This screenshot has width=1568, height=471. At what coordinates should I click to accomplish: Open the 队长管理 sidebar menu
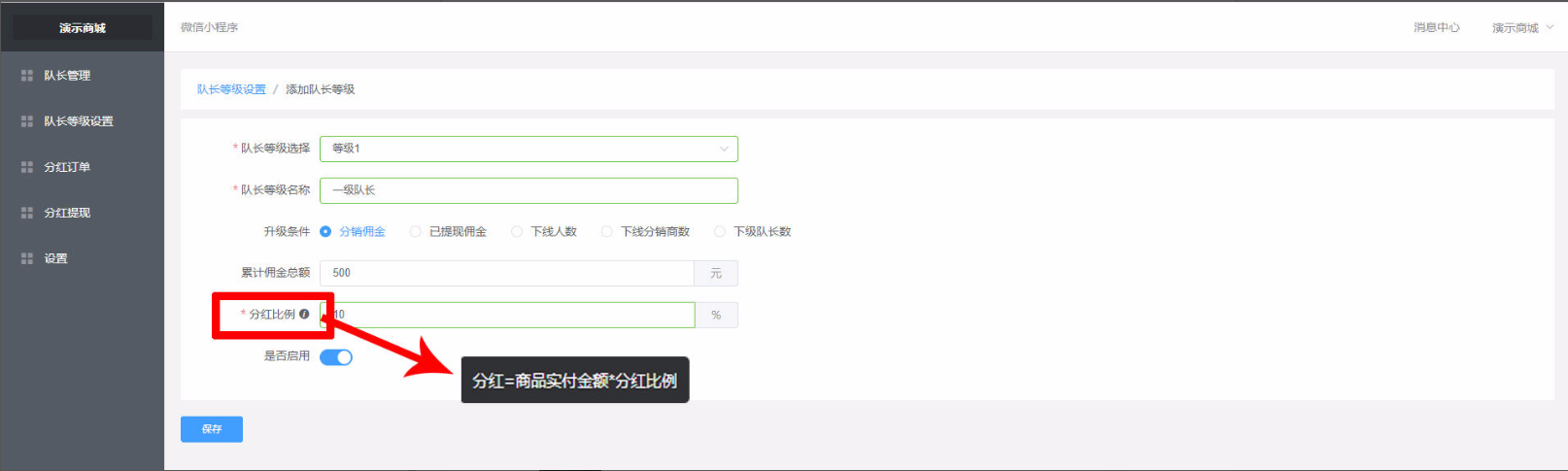click(82, 76)
